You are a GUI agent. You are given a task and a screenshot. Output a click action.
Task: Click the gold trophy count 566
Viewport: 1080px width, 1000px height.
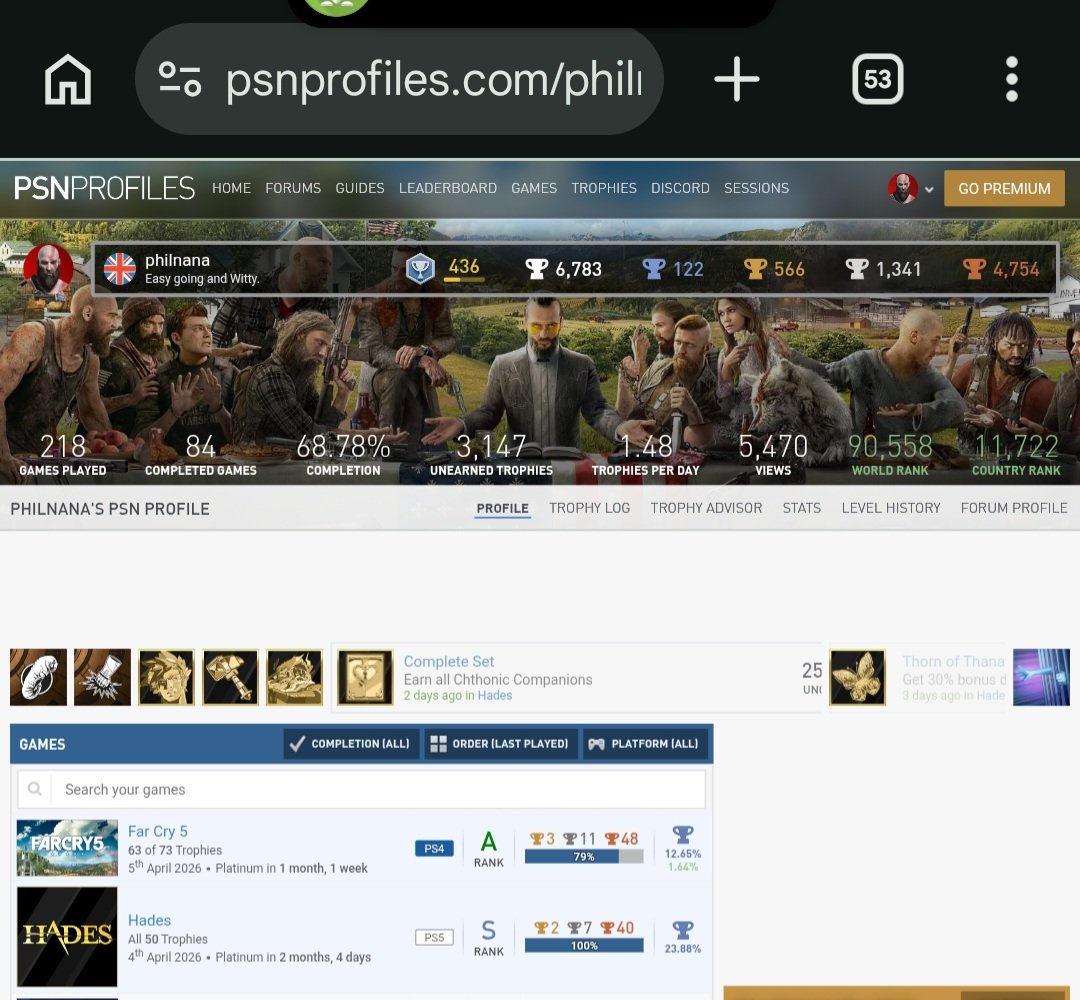(774, 269)
